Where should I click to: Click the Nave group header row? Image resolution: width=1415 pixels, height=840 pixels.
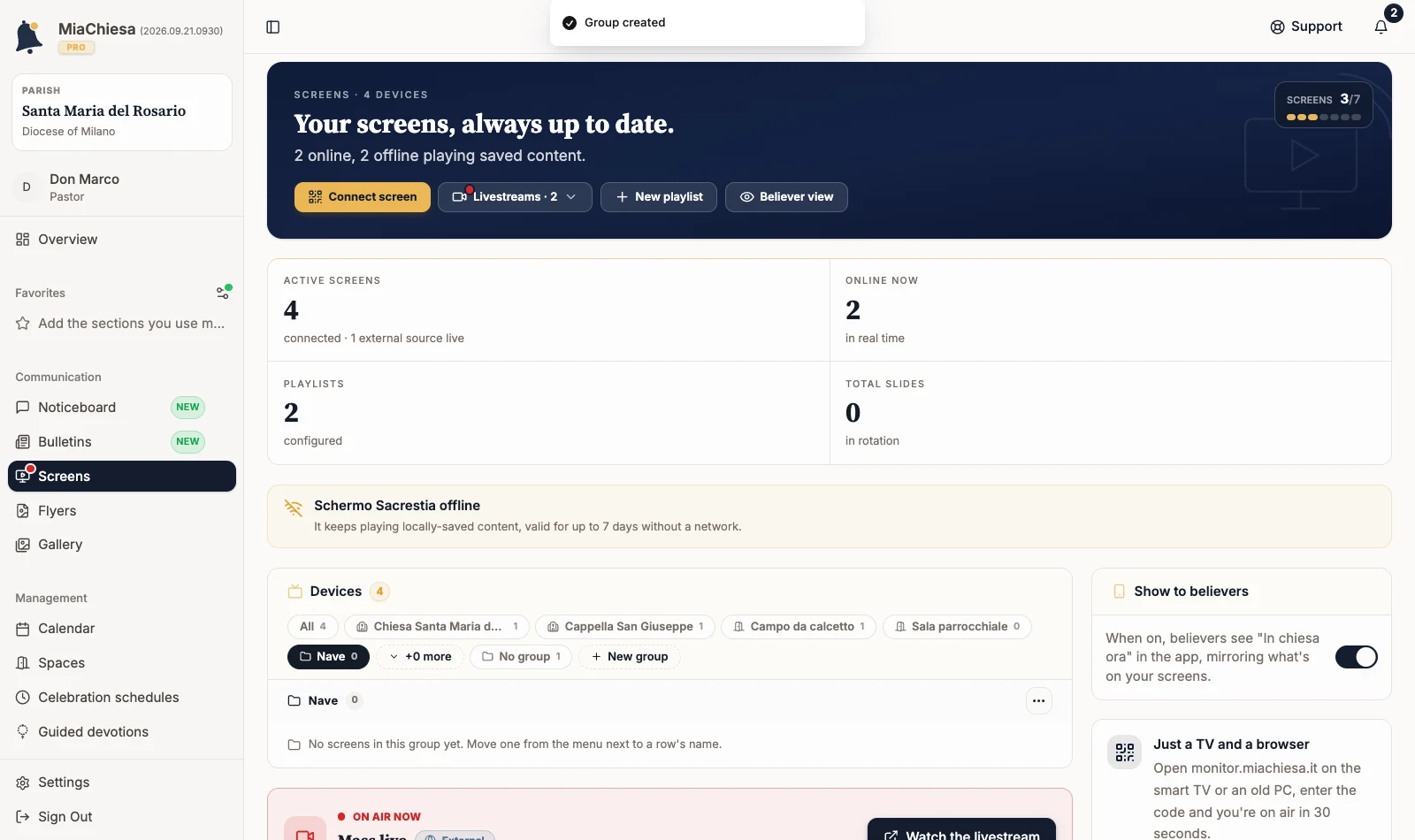[x=669, y=701]
